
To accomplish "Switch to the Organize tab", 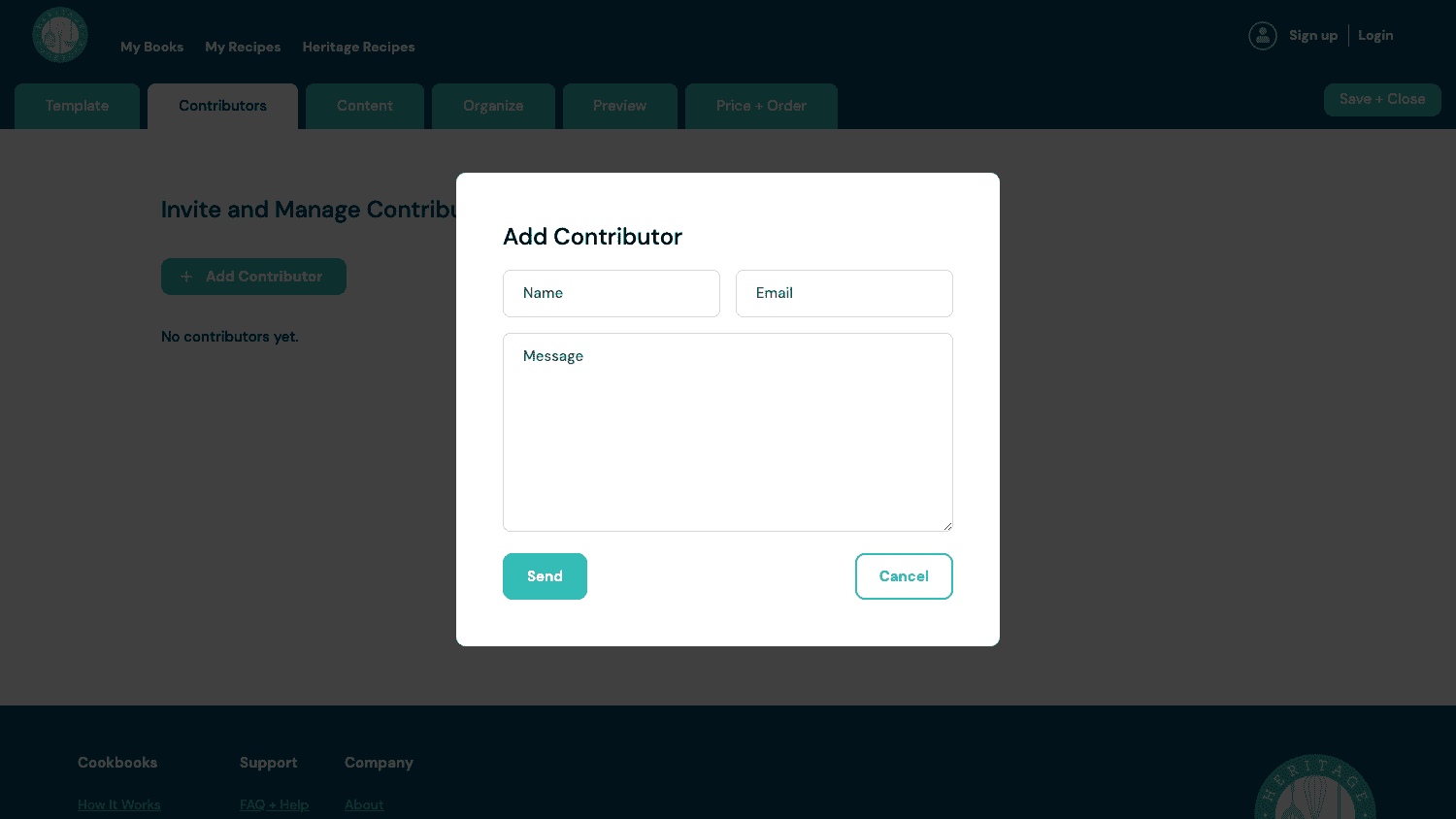I will 493,106.
